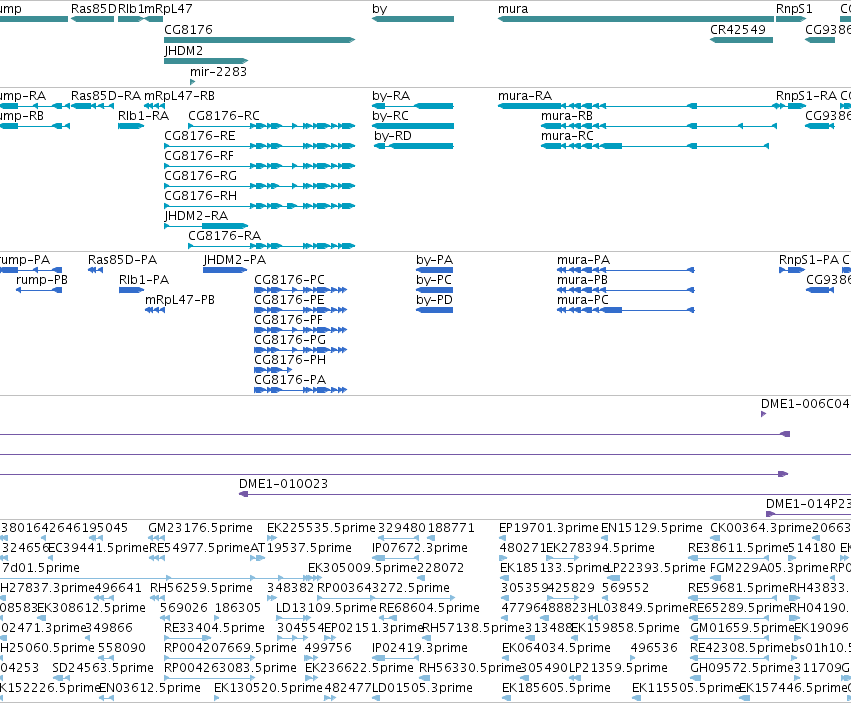This screenshot has width=851, height=703.
Task: Click protein CG8176-PG
Action: click(x=301, y=350)
